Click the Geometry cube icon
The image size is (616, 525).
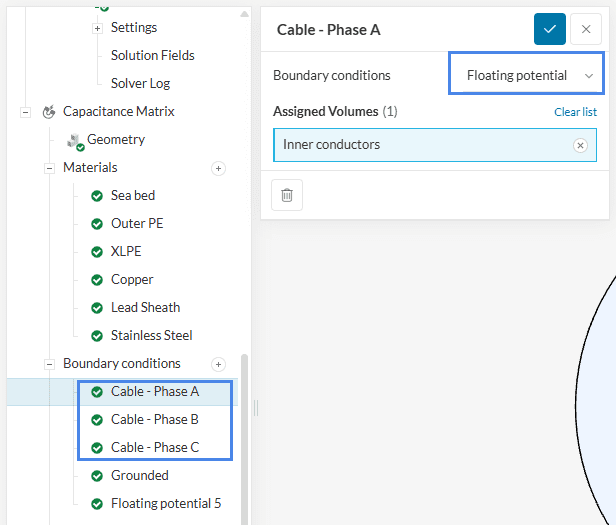pos(73,141)
